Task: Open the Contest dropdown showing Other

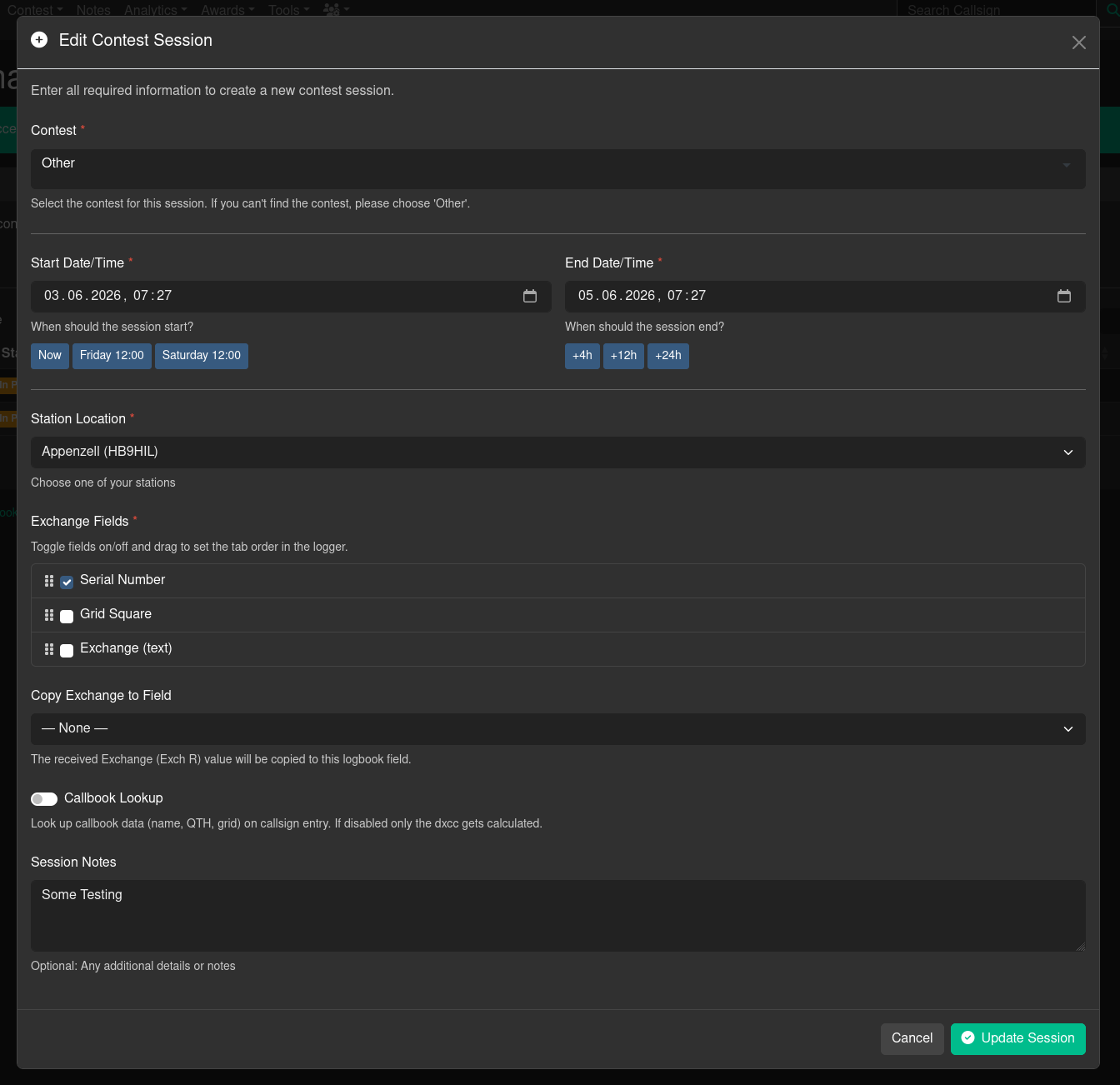Action: point(558,169)
